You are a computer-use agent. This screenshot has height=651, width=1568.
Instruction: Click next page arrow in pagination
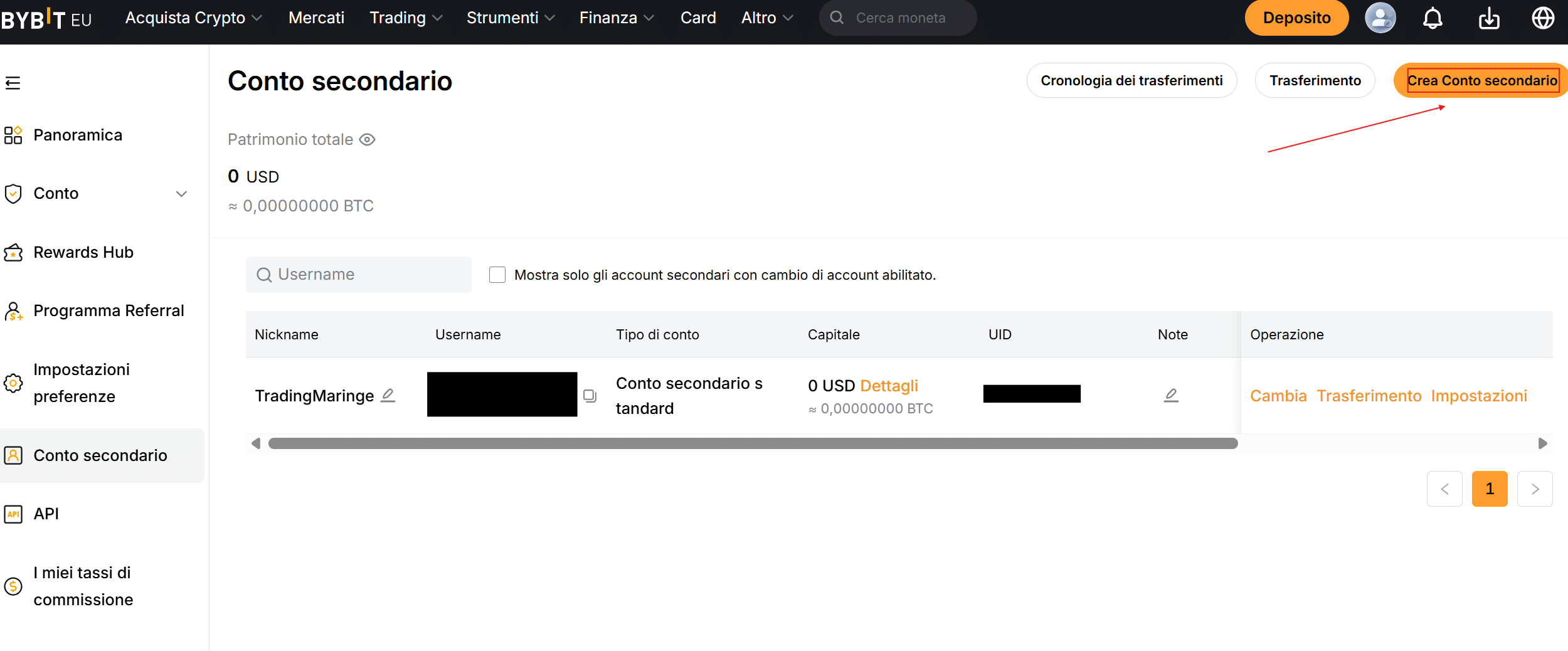click(x=1535, y=489)
